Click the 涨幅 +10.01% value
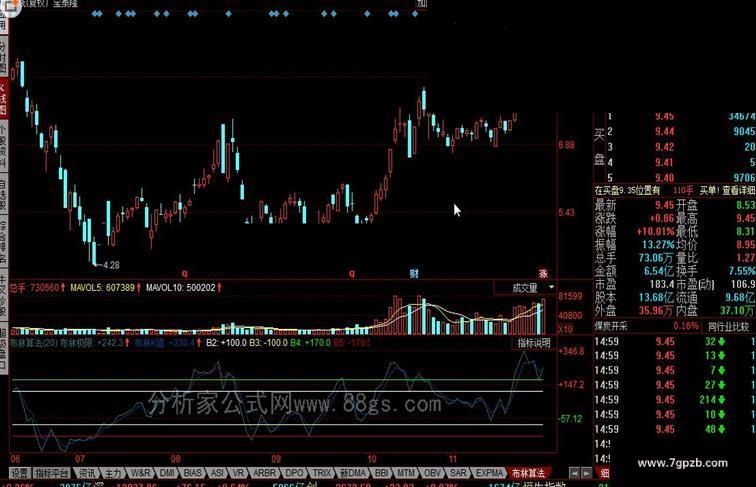 (x=655, y=231)
